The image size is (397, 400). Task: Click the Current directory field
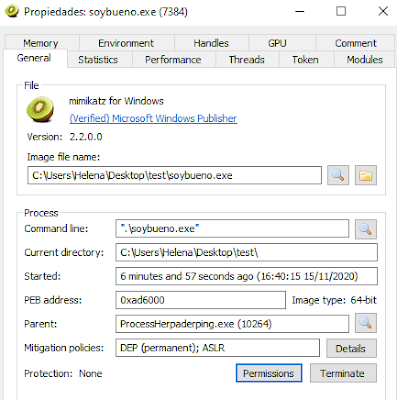[x=246, y=252]
